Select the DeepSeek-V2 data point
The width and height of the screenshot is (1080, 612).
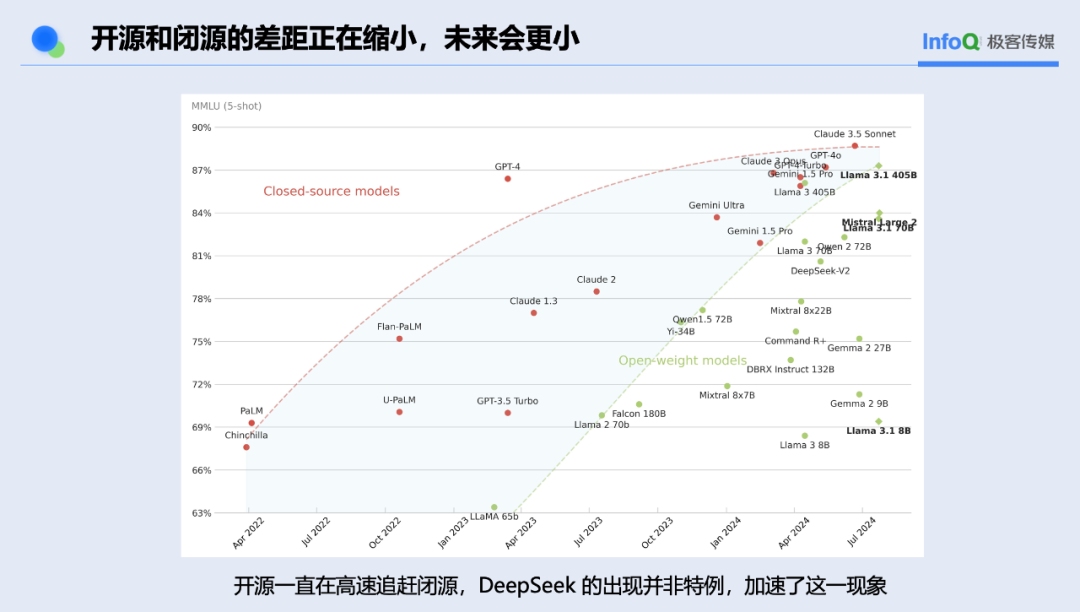(x=820, y=261)
